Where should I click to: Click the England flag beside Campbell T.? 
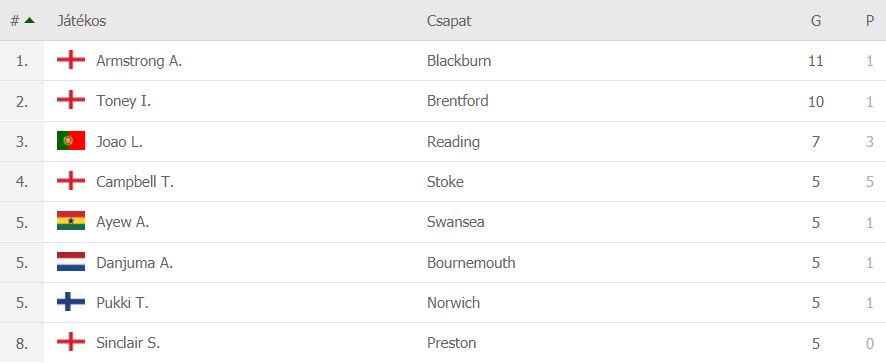tap(71, 181)
